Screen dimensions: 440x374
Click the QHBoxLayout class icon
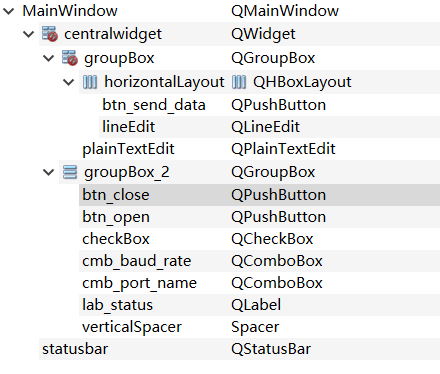(239, 82)
